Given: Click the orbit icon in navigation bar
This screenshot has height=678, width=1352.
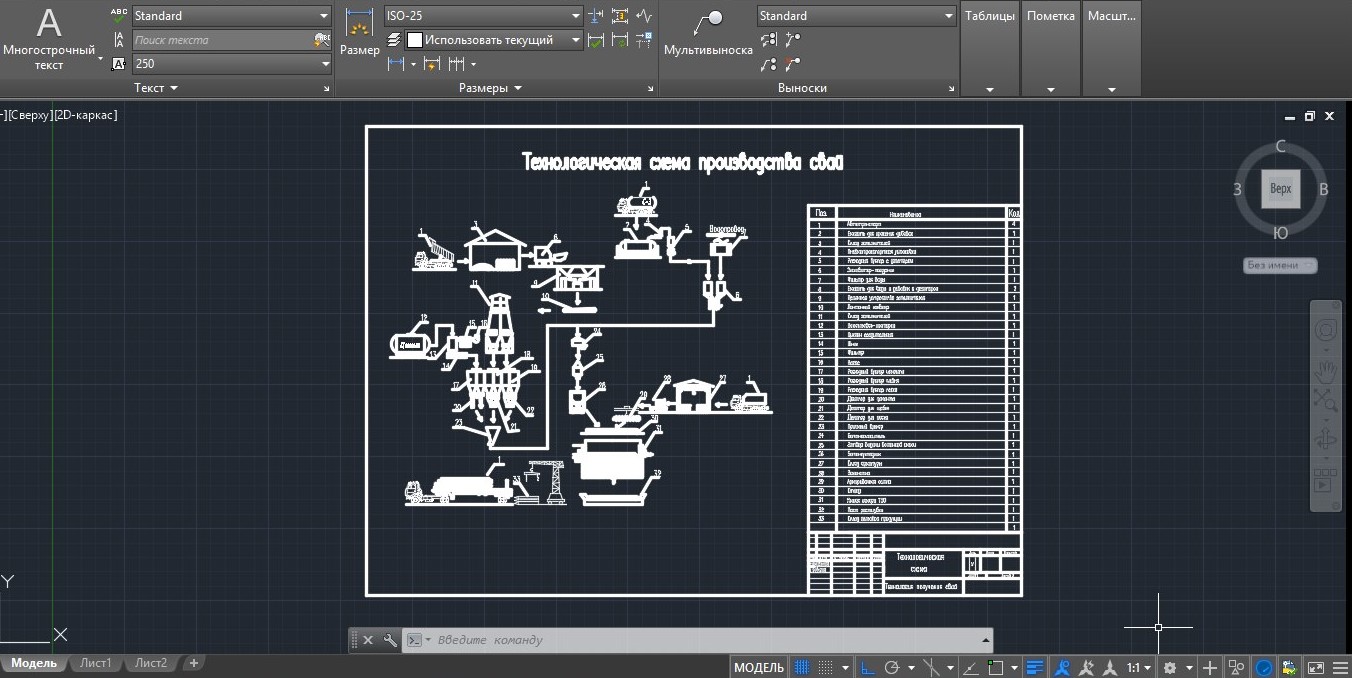Looking at the screenshot, I should pyautogui.click(x=1326, y=440).
